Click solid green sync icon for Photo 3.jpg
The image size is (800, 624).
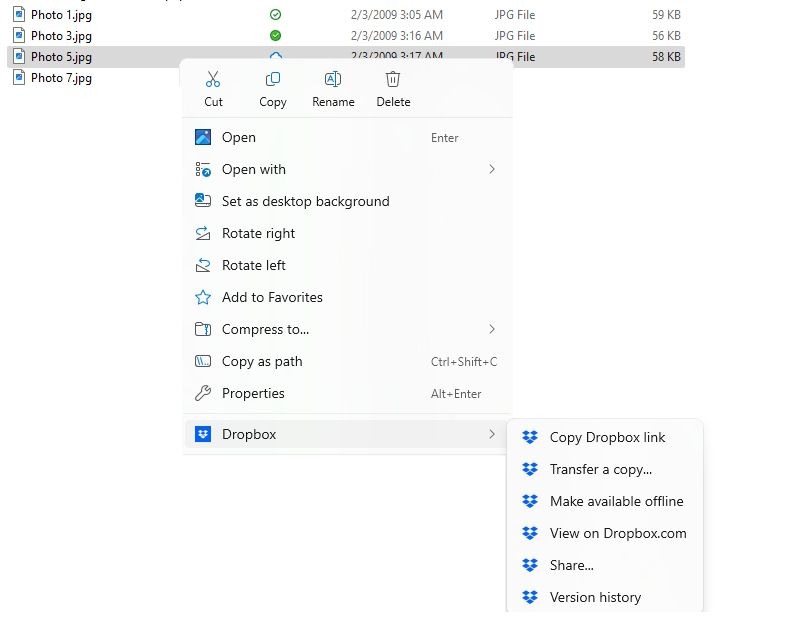pyautogui.click(x=276, y=36)
